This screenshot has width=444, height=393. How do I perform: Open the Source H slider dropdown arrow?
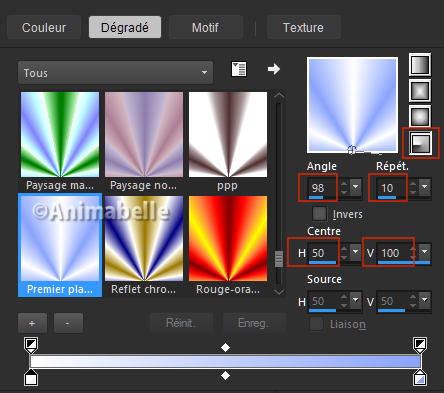tap(356, 300)
